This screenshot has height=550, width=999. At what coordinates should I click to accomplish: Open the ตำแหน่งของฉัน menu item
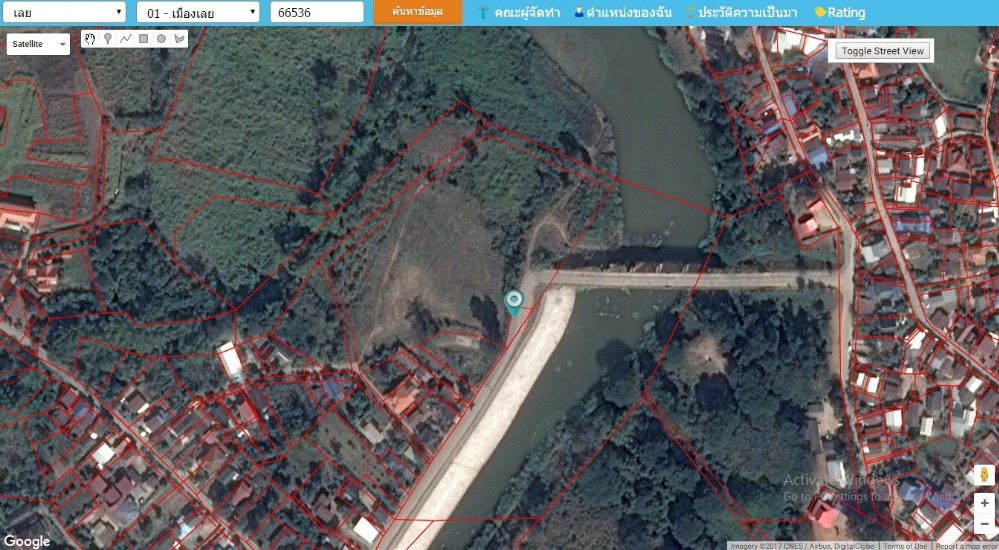[x=621, y=13]
